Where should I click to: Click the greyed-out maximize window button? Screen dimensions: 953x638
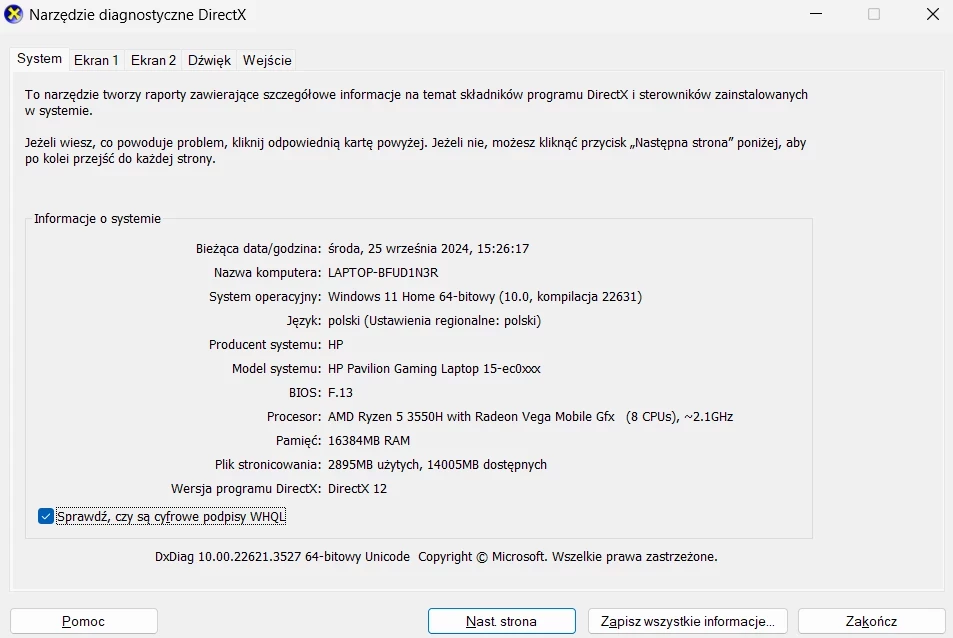[874, 15]
